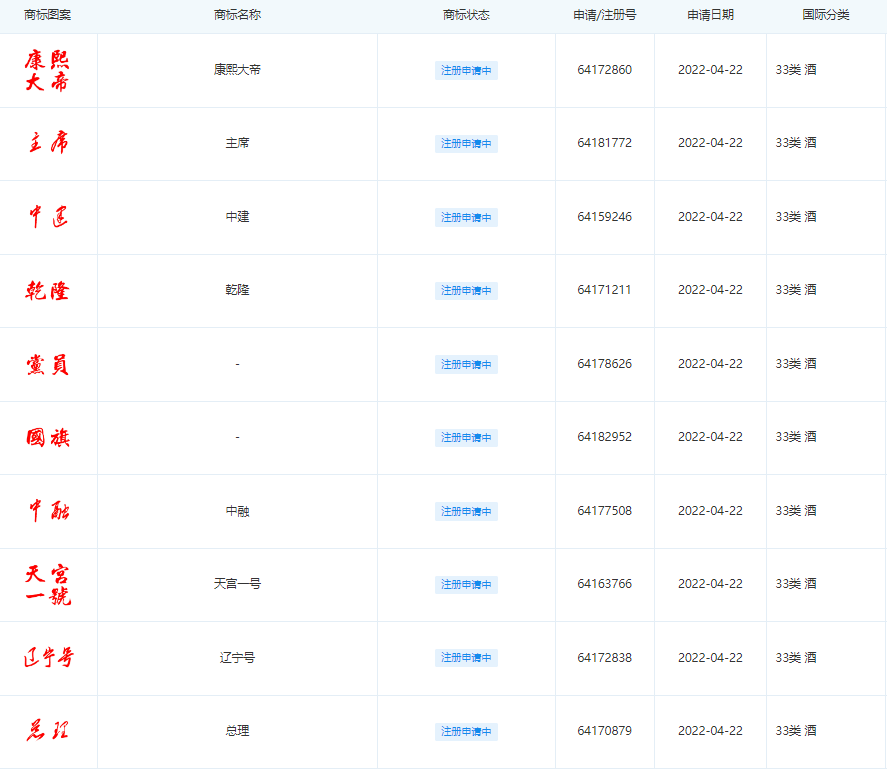Select the 总理 trademark name
887x772 pixels.
[237, 731]
